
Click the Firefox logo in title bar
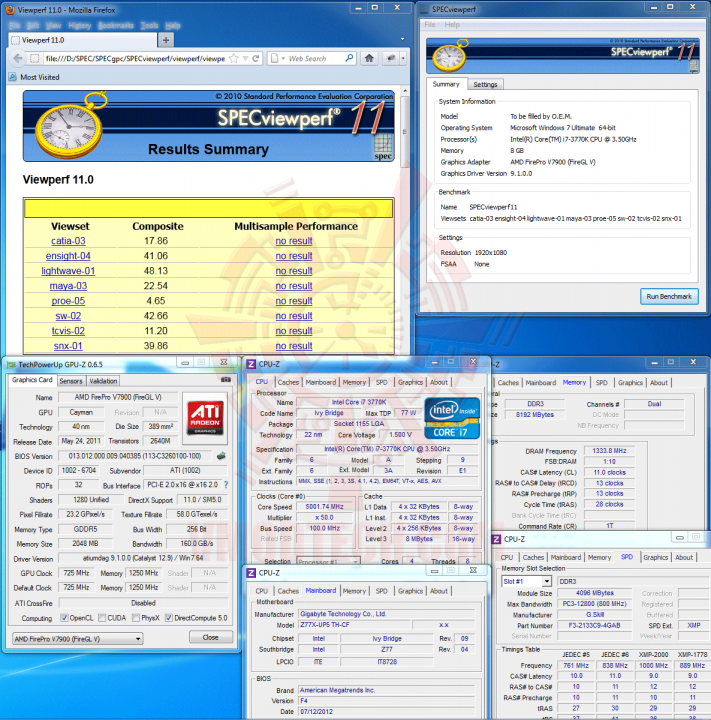pyautogui.click(x=9, y=10)
